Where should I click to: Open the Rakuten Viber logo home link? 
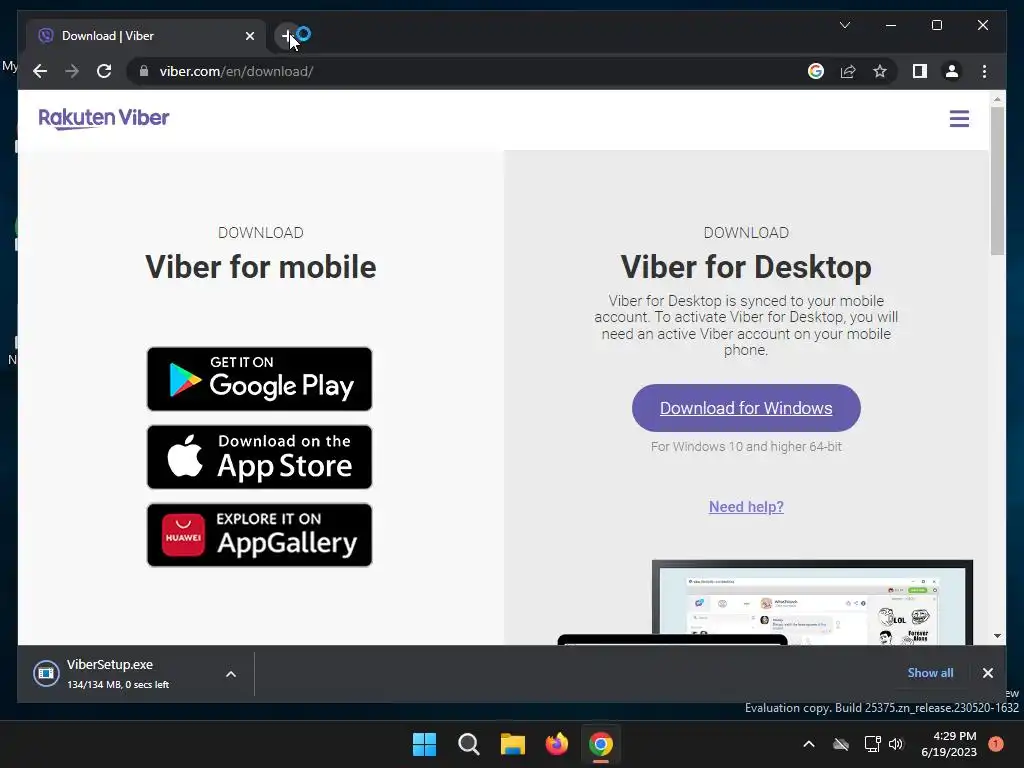point(104,118)
